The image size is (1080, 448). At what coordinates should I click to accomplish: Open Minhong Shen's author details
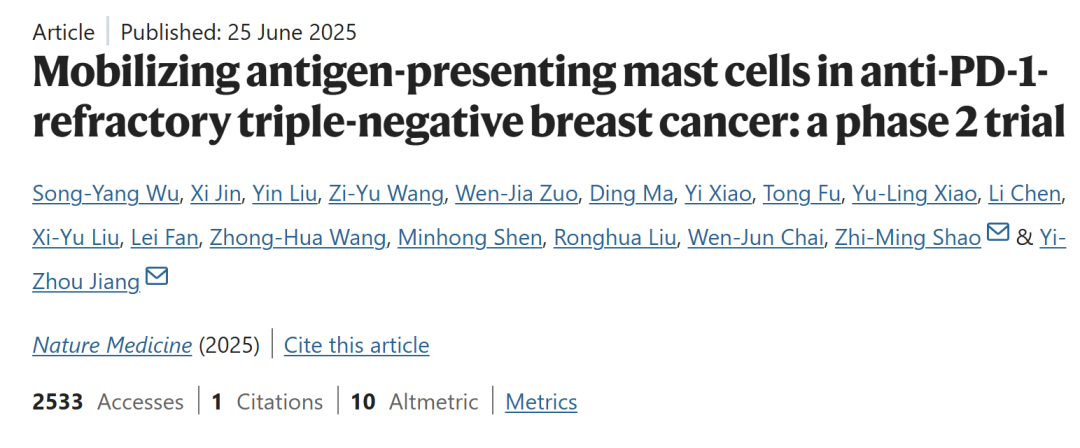(470, 238)
